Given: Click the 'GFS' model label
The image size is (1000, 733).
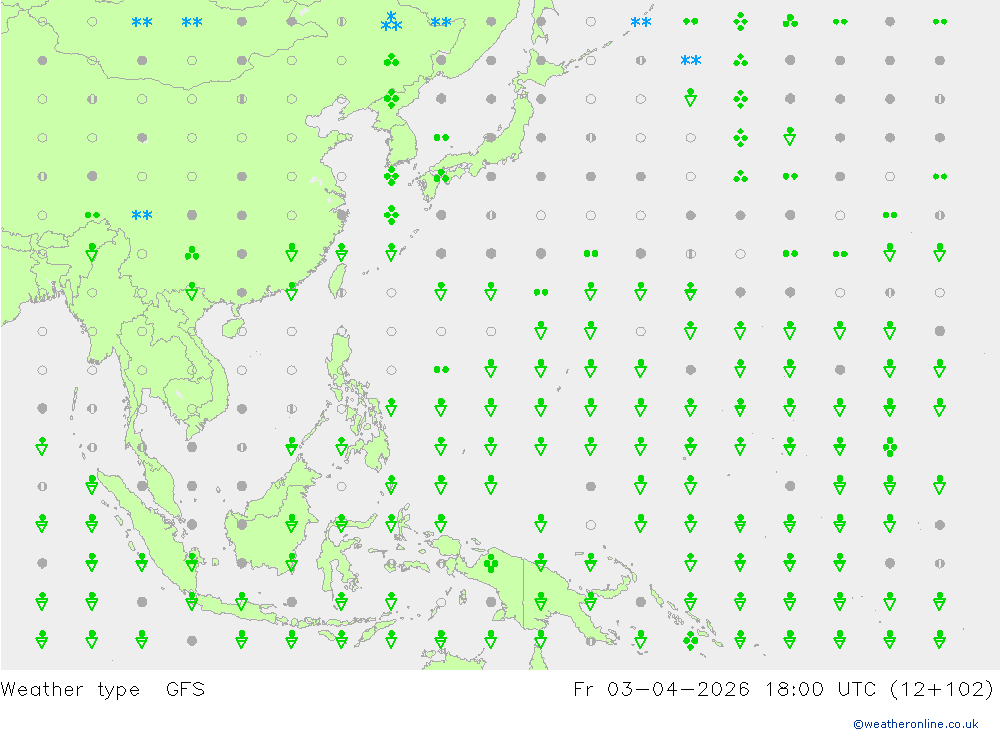Looking at the screenshot, I should [185, 689].
